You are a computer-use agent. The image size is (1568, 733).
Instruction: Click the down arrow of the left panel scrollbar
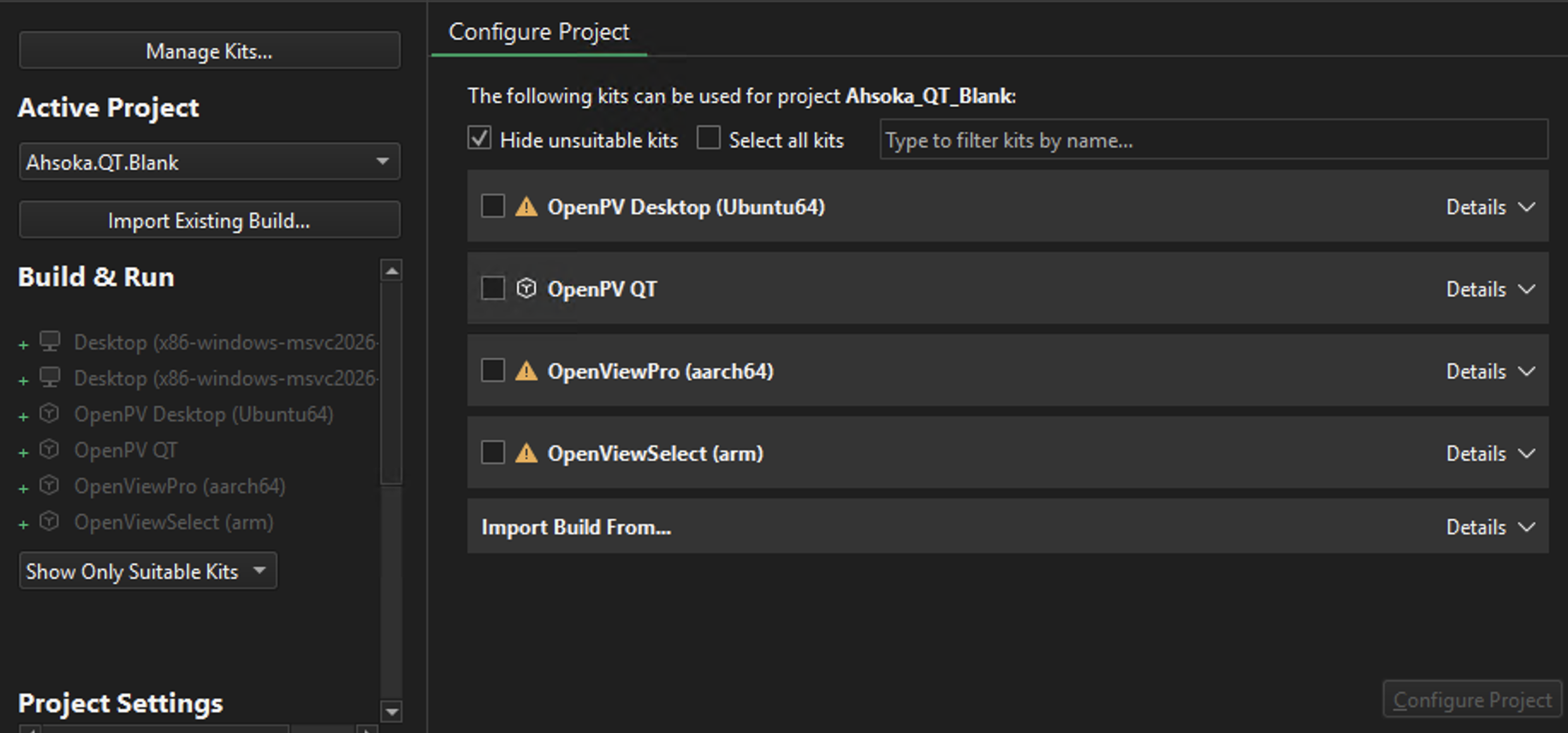click(392, 711)
